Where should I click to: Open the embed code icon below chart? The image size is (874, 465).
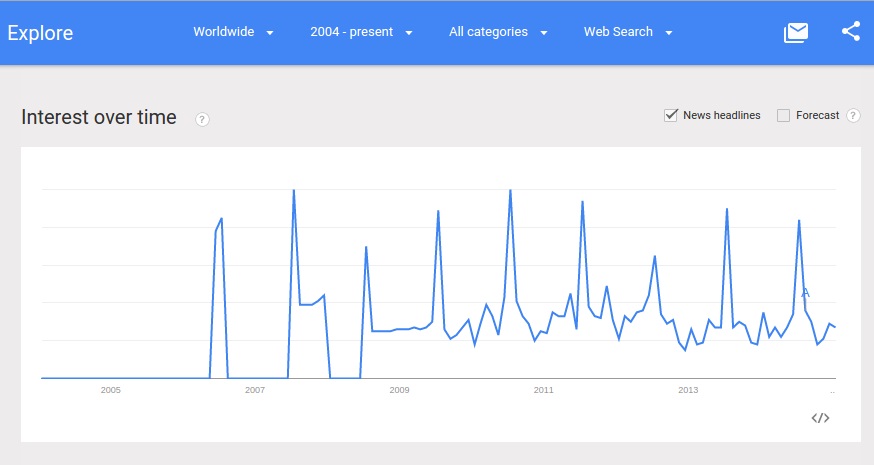pos(820,418)
